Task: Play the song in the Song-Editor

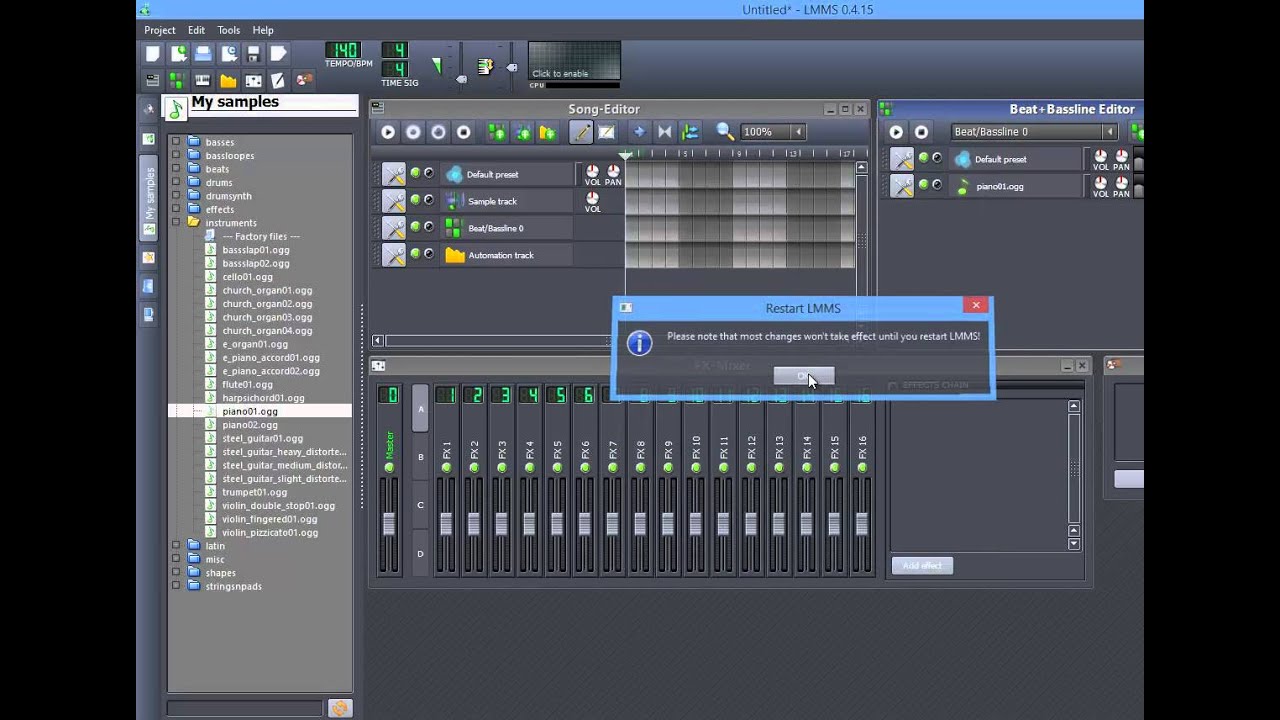Action: [x=388, y=132]
